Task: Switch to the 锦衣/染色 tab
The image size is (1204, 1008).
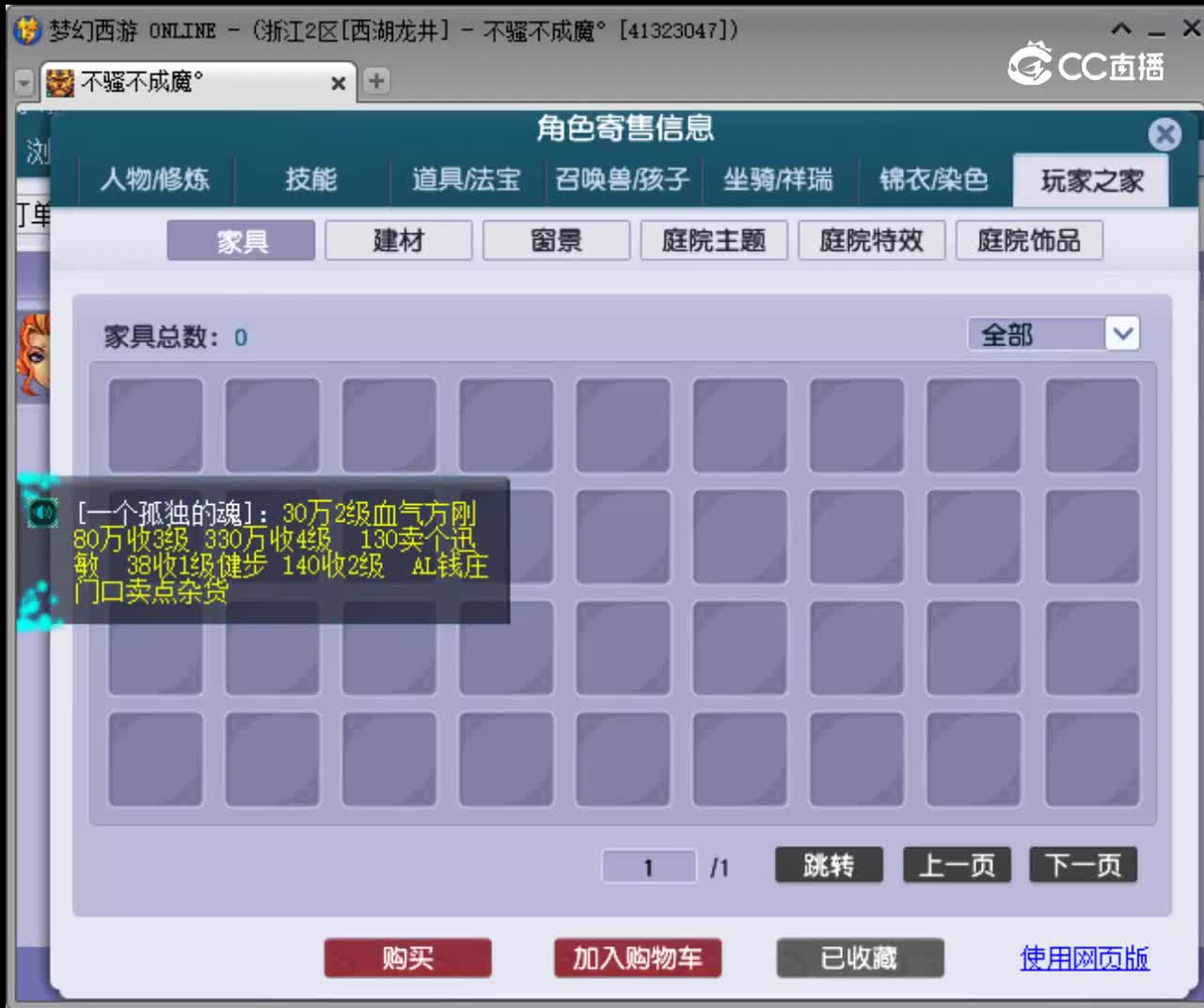Action: (934, 179)
